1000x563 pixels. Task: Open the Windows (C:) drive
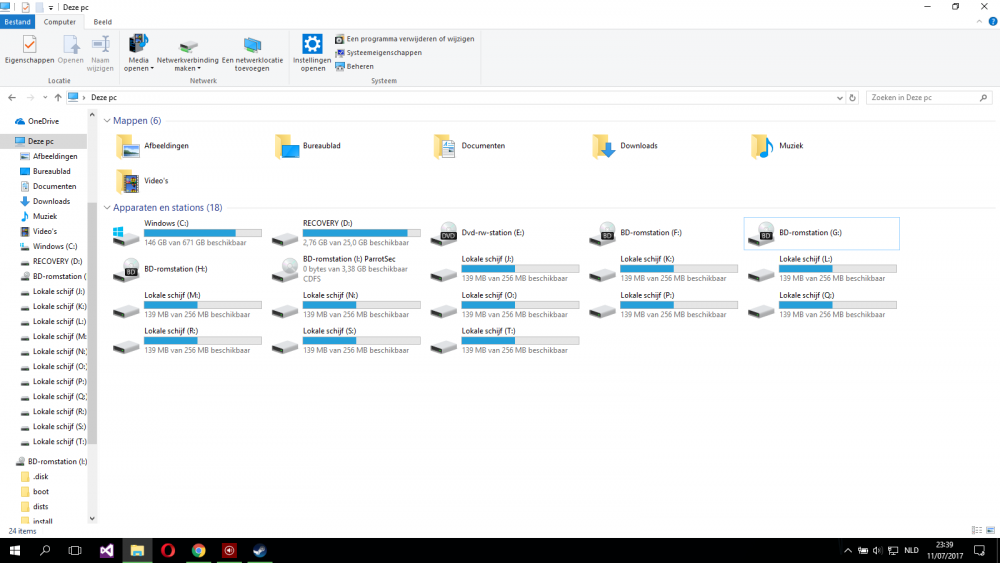click(127, 234)
